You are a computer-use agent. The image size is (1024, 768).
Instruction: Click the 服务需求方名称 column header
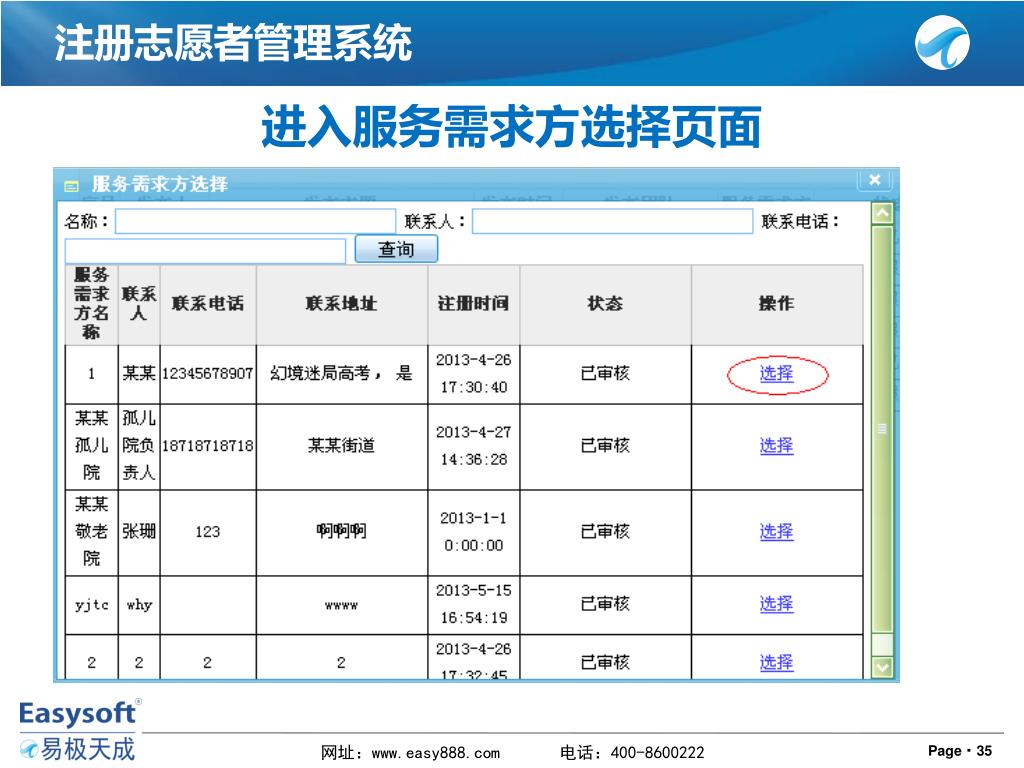(x=91, y=304)
